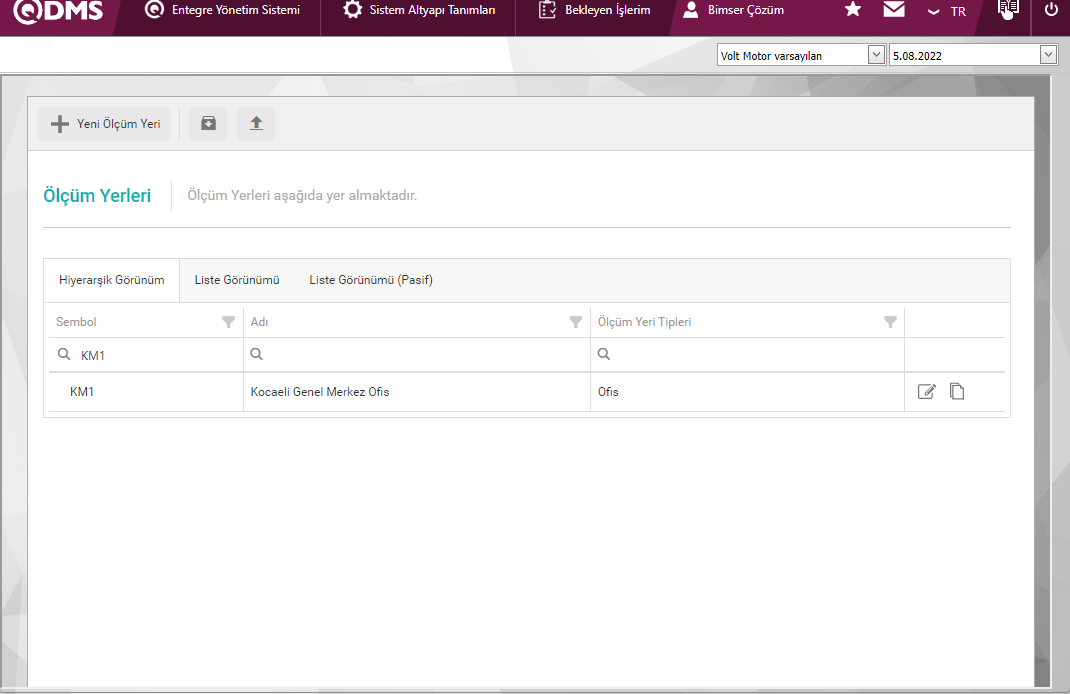Open the Adı column filter
This screenshot has height=694, width=1070.
(575, 322)
